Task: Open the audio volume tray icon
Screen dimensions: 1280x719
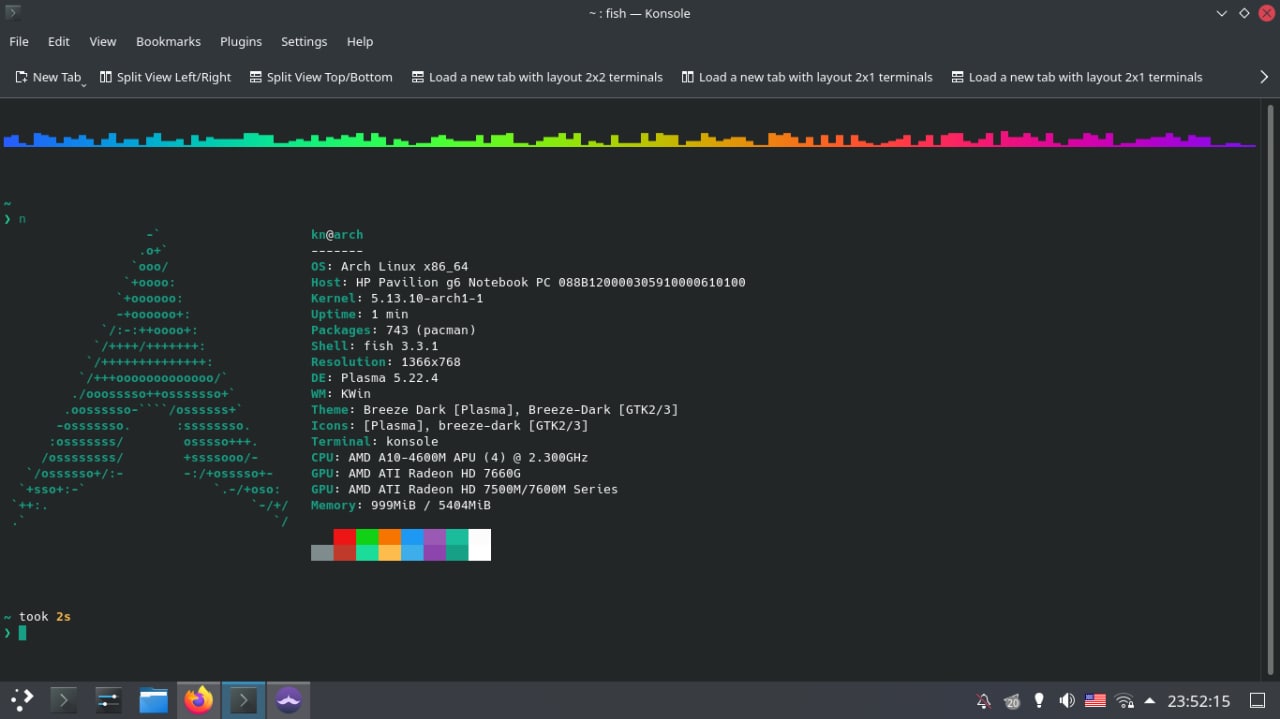Action: click(1067, 701)
